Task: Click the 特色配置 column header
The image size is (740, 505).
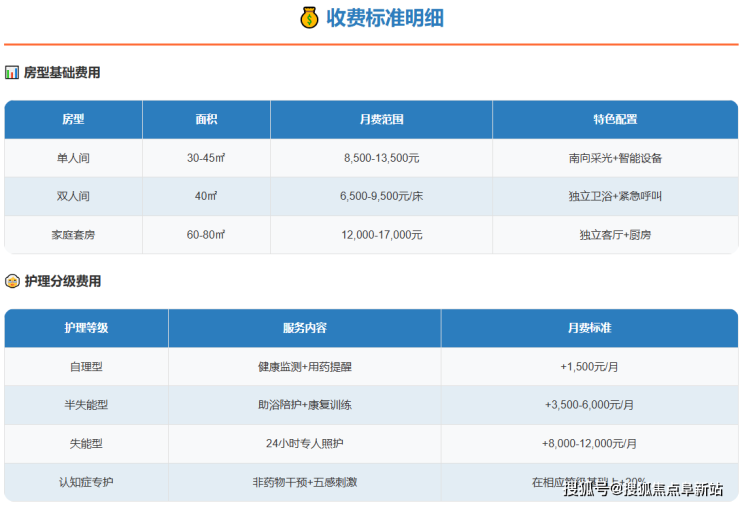Action: [615, 119]
